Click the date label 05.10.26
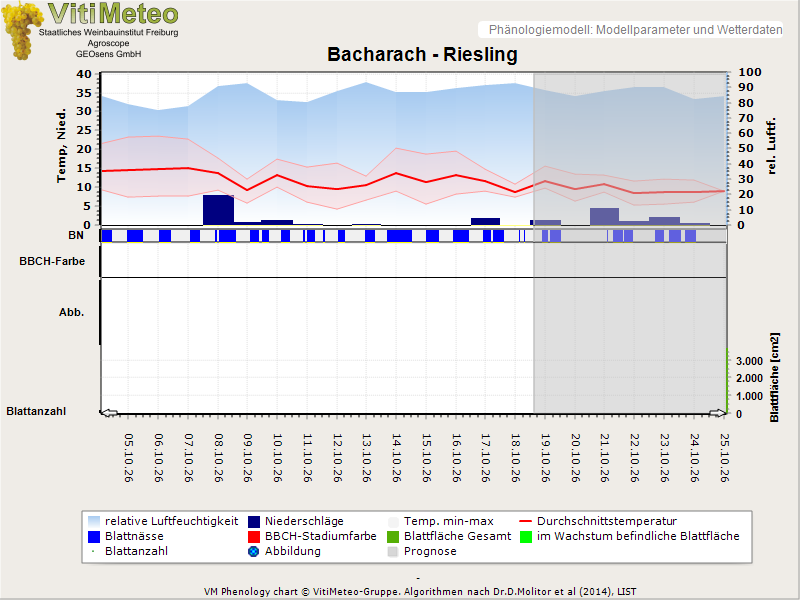The image size is (800, 600). [129, 458]
